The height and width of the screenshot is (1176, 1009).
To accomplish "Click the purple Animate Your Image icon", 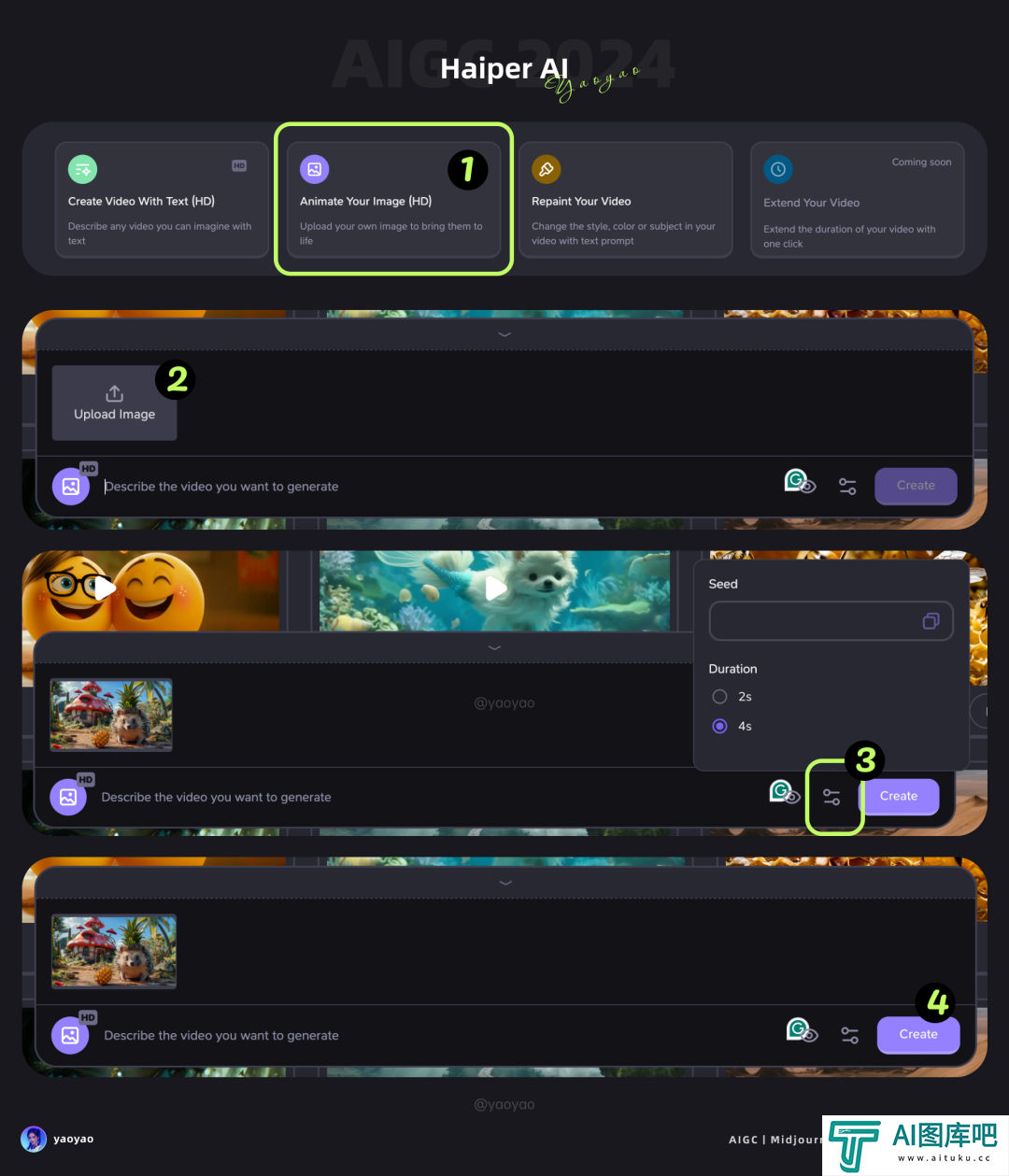I will click(315, 169).
